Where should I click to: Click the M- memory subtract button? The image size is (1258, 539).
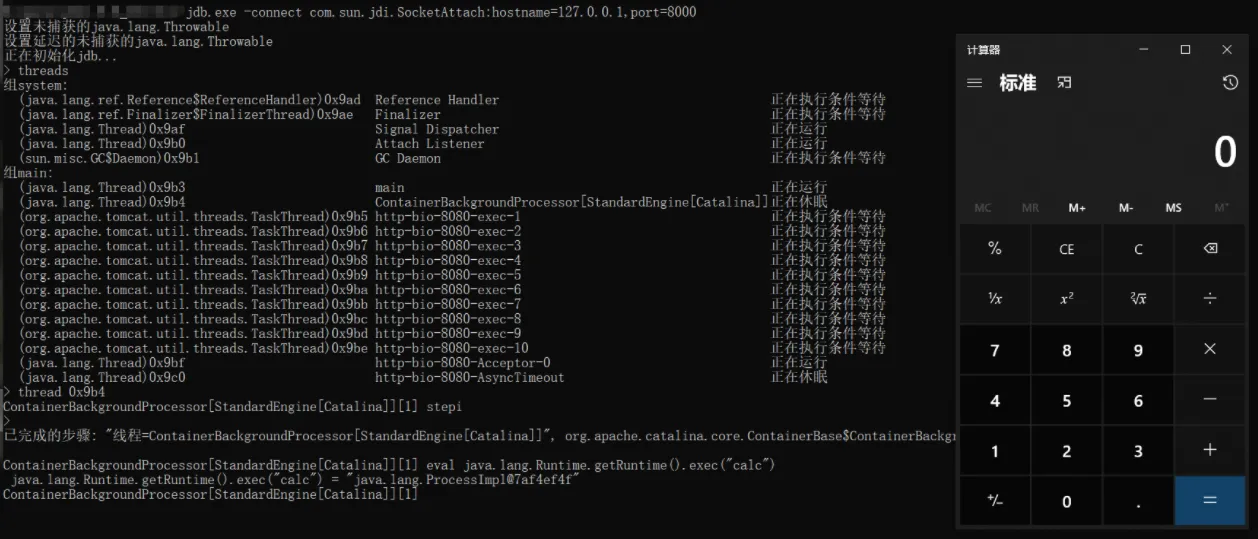1126,208
